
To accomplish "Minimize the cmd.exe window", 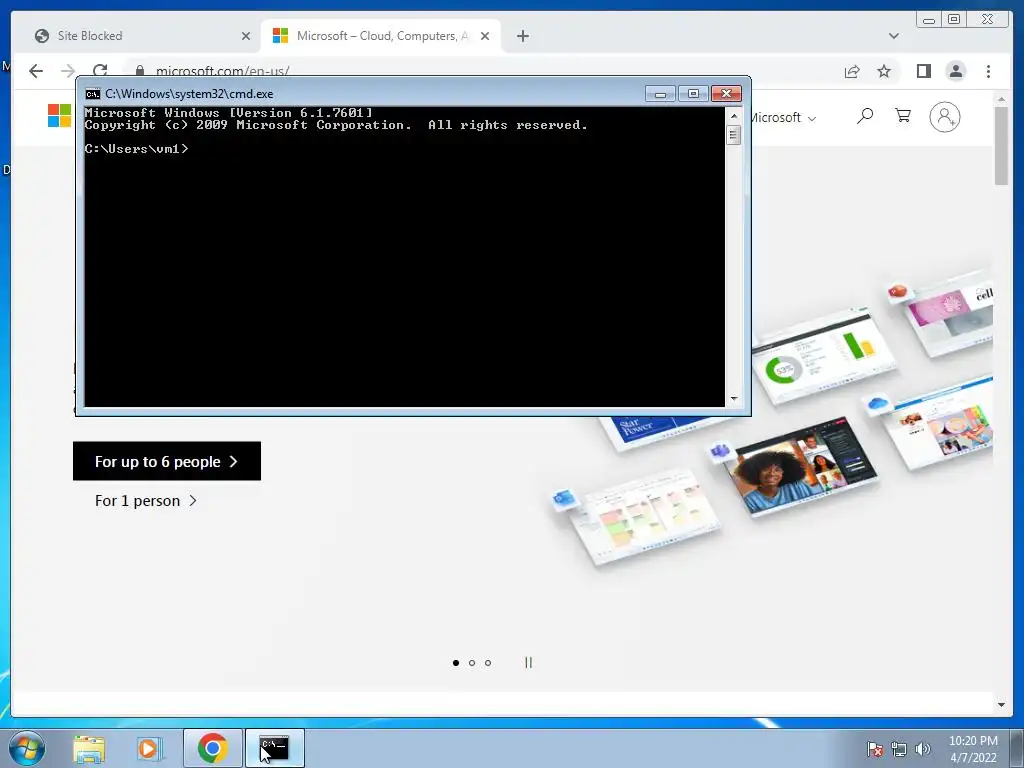I will point(660,94).
